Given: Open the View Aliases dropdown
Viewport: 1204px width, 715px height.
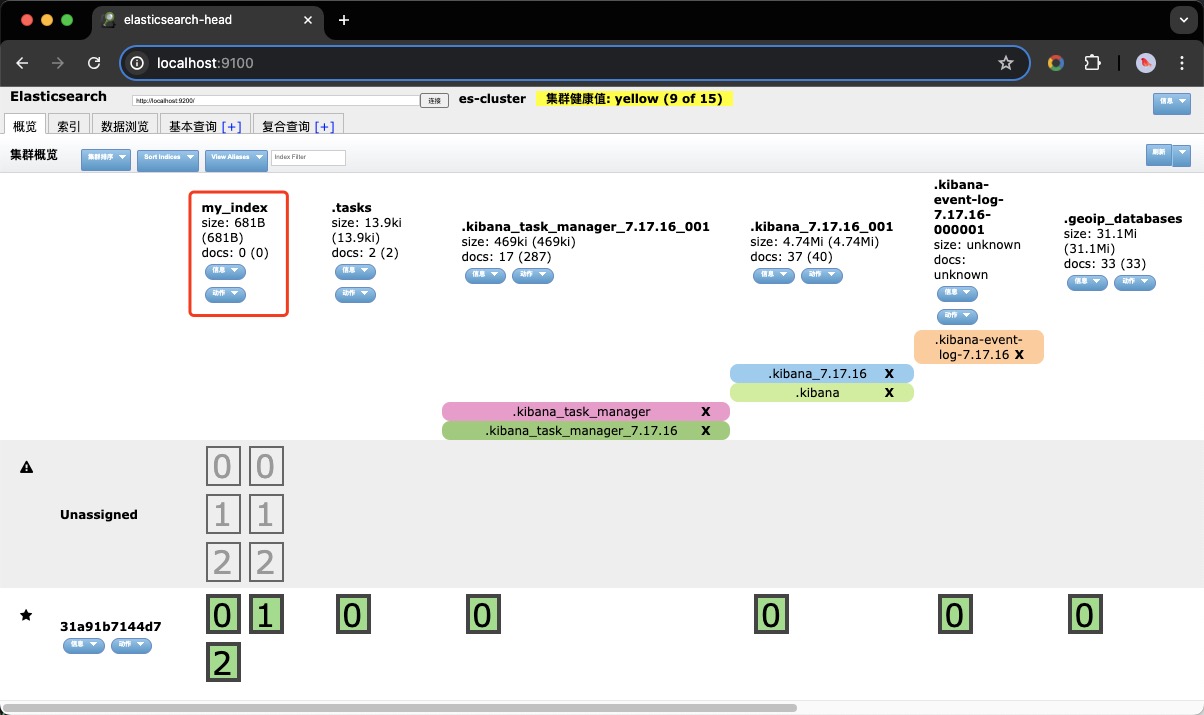Looking at the screenshot, I should 236,157.
